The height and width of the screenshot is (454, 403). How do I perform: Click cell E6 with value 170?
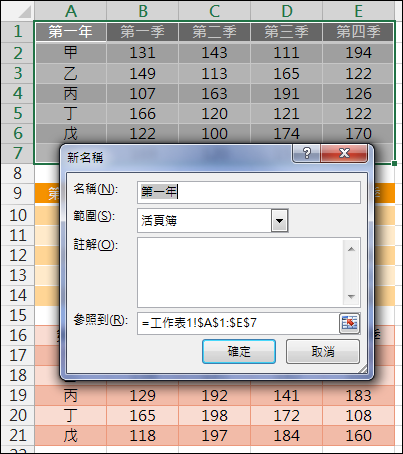coord(358,133)
